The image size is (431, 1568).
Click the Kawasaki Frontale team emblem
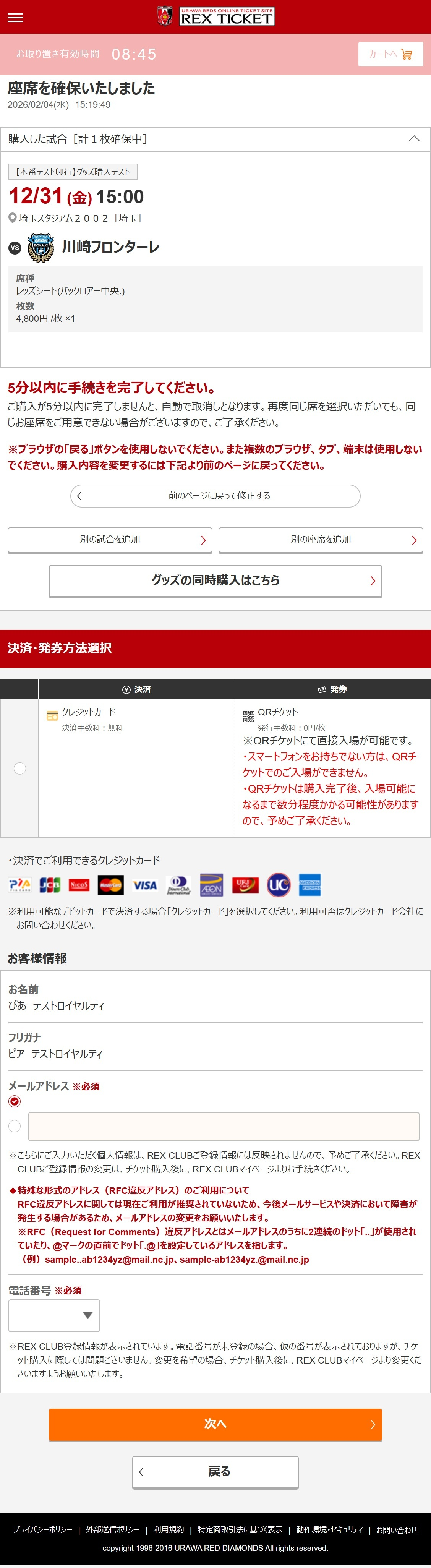pyautogui.click(x=41, y=248)
